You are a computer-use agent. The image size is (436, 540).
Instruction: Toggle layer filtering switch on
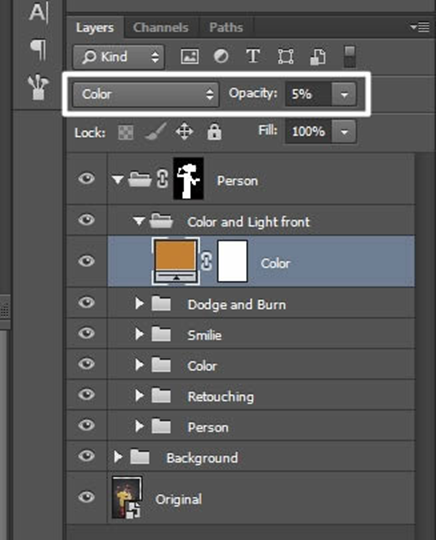[350, 57]
